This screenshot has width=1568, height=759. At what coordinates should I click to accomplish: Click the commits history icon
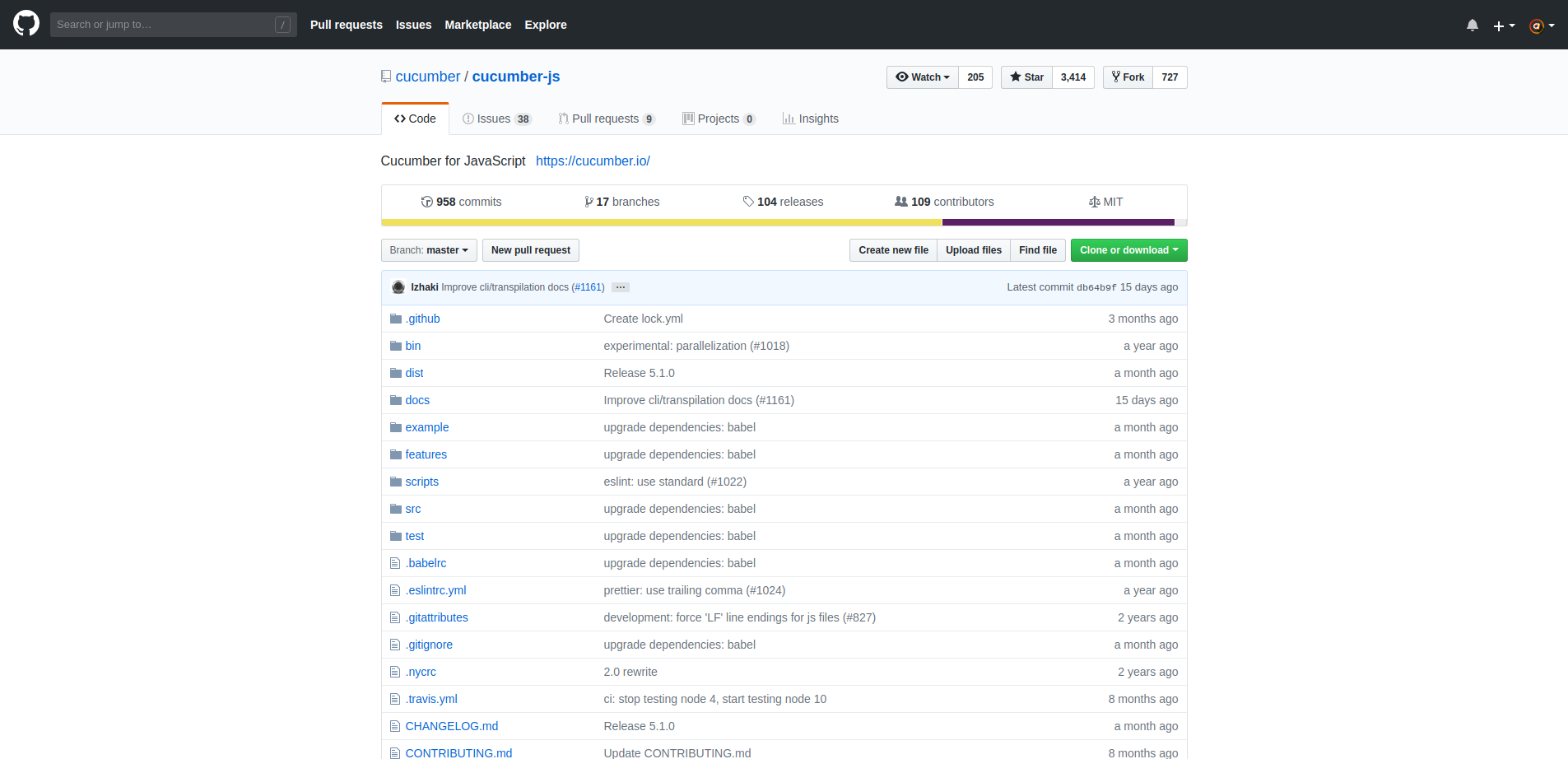pos(426,202)
